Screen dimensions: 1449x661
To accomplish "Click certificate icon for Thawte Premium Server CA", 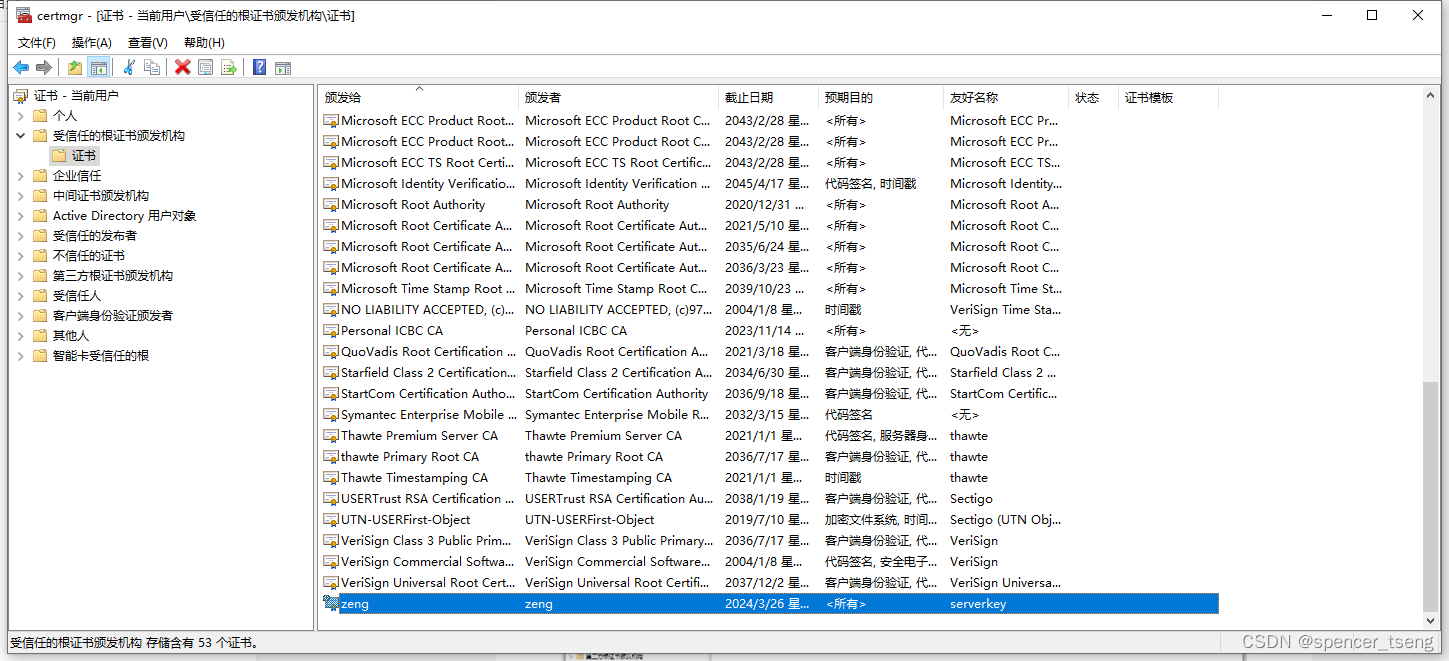I will [331, 436].
